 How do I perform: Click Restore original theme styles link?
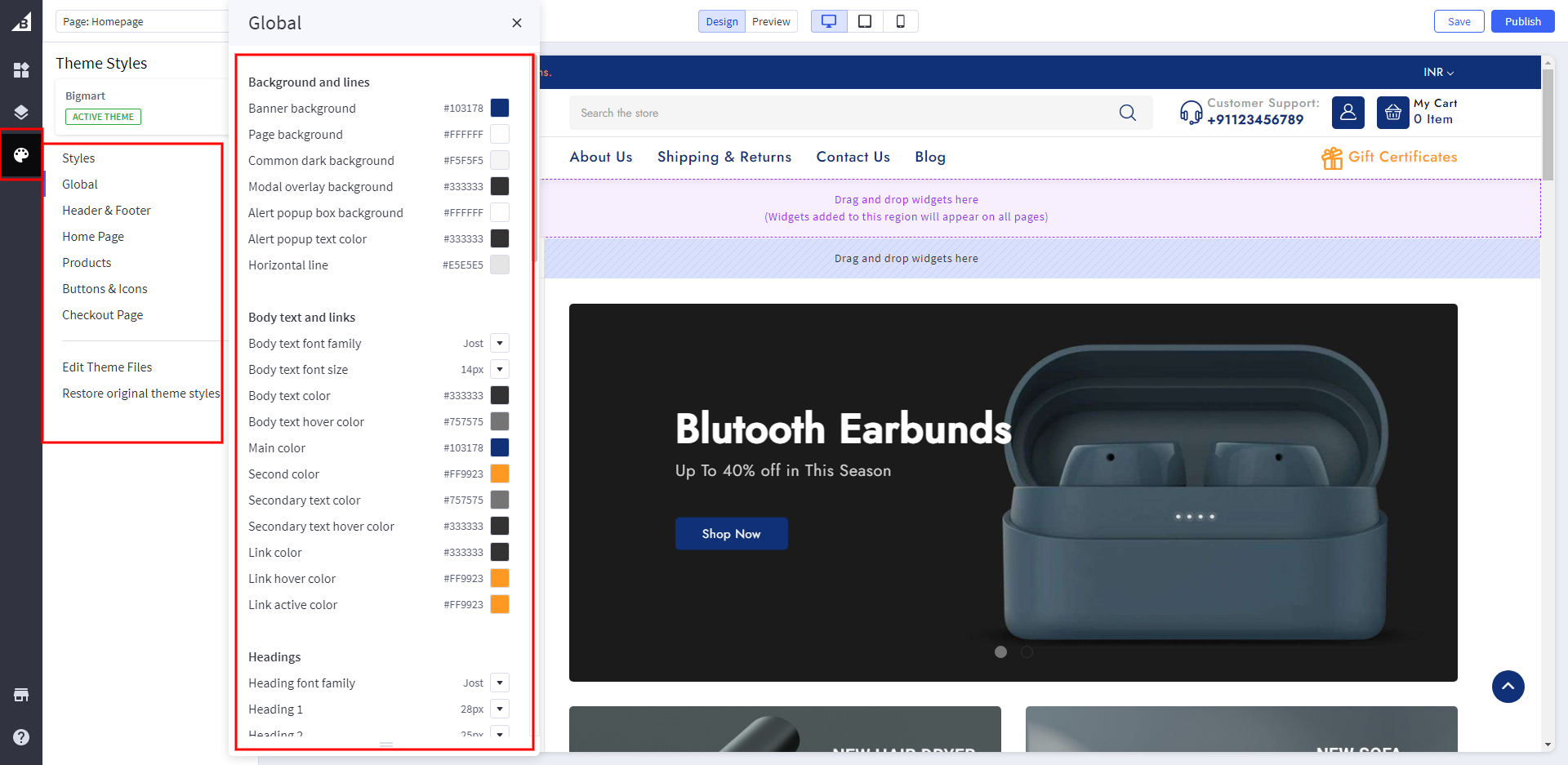click(x=140, y=394)
